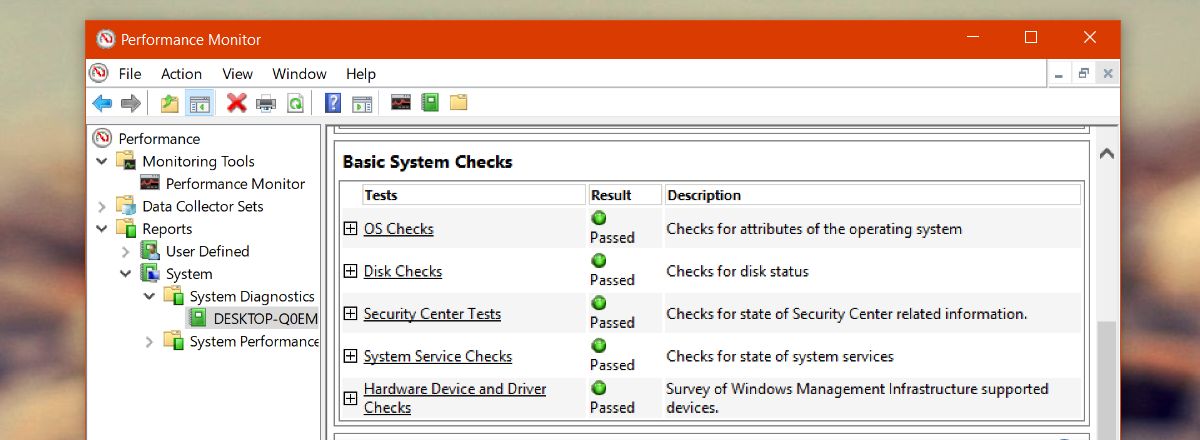Image resolution: width=1200 pixels, height=440 pixels.
Task: Select Data Collector Sets tree item
Action: coord(203,206)
